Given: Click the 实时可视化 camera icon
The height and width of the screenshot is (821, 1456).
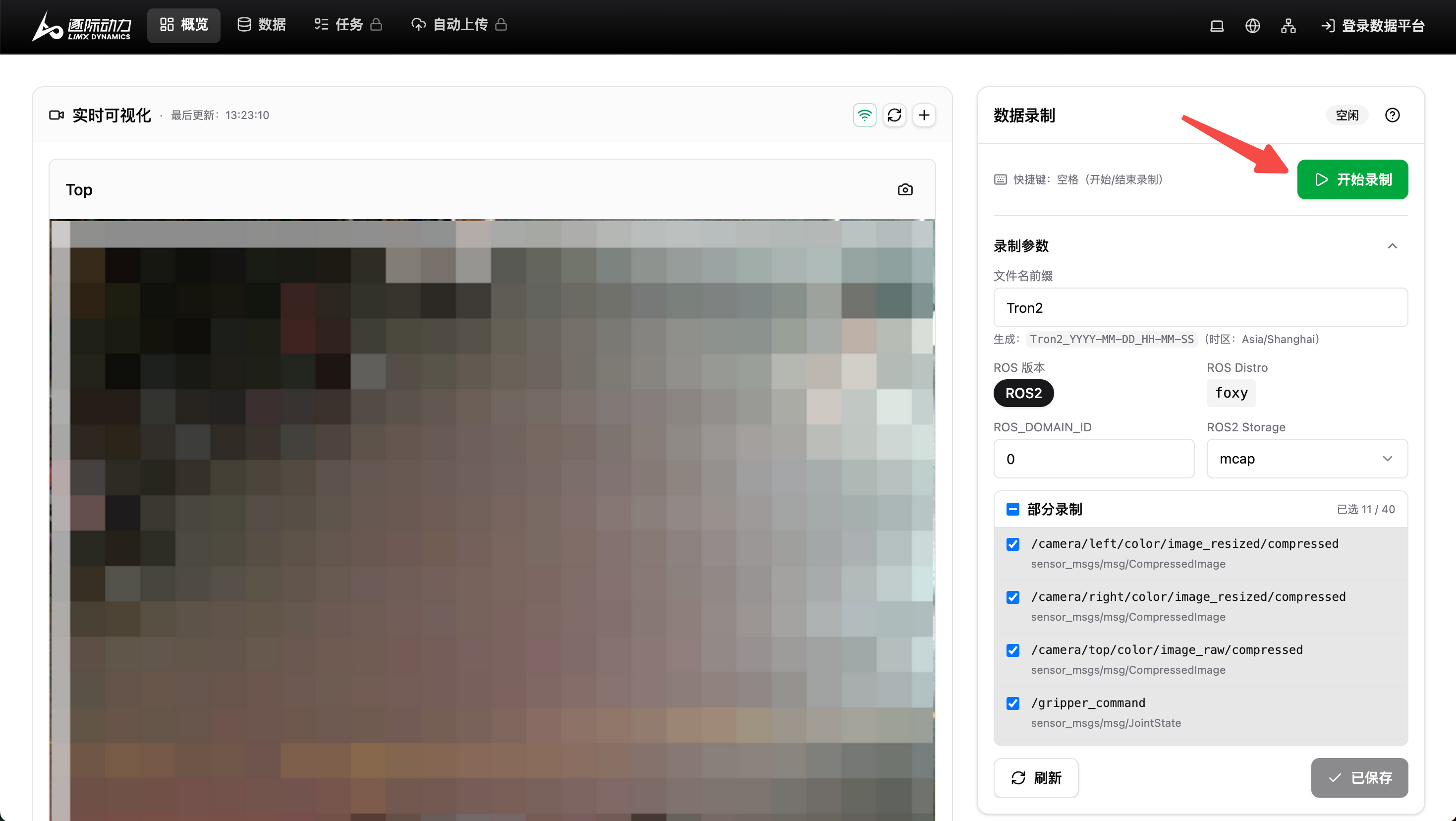Looking at the screenshot, I should pyautogui.click(x=56, y=116).
